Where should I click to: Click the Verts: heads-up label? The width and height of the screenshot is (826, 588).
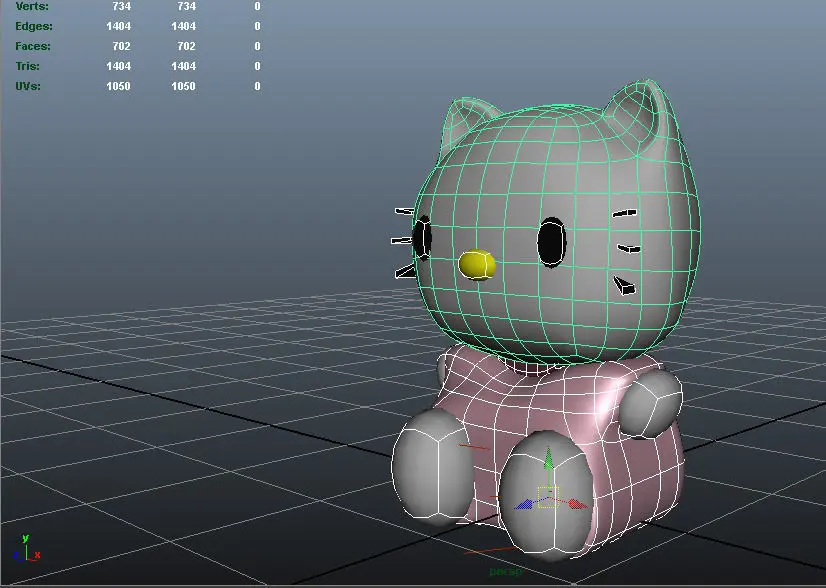point(32,6)
